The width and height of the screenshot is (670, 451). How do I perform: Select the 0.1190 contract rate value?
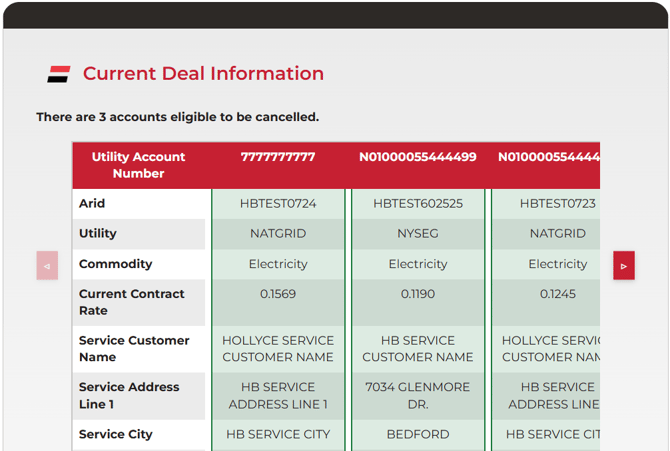[417, 295]
